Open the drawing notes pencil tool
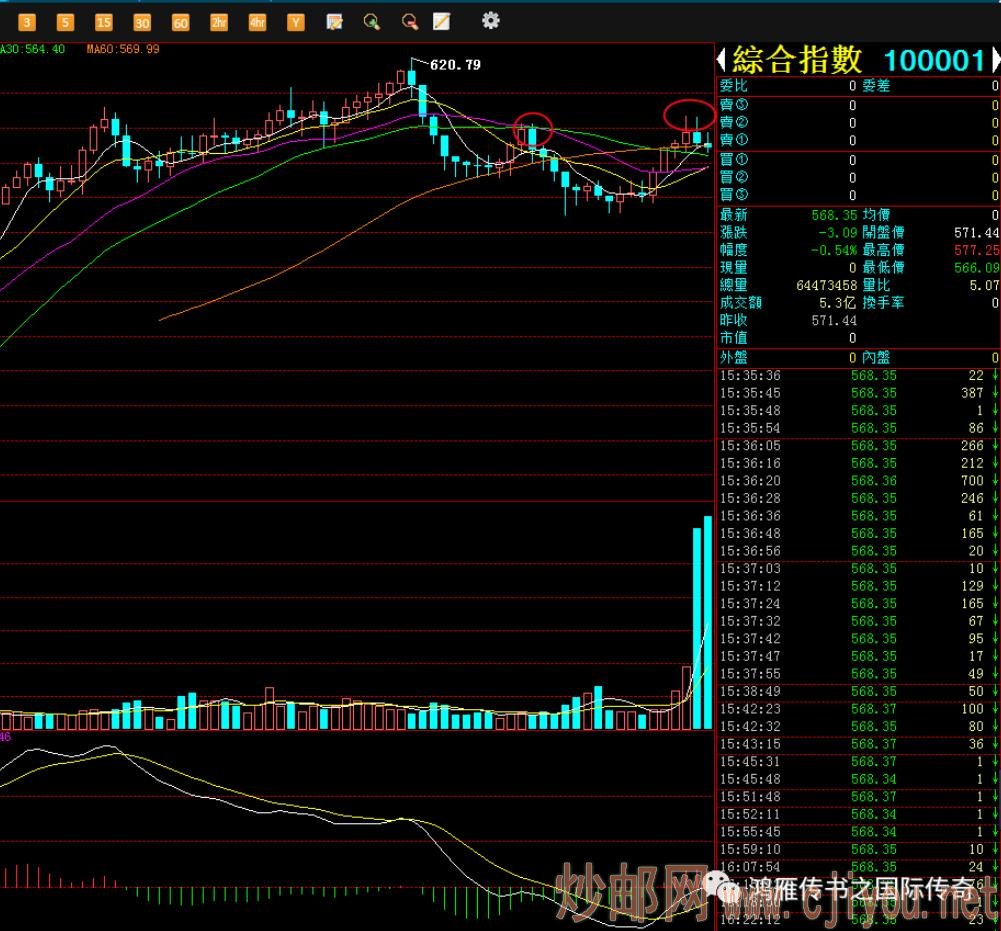This screenshot has height=931, width=1001. click(441, 22)
